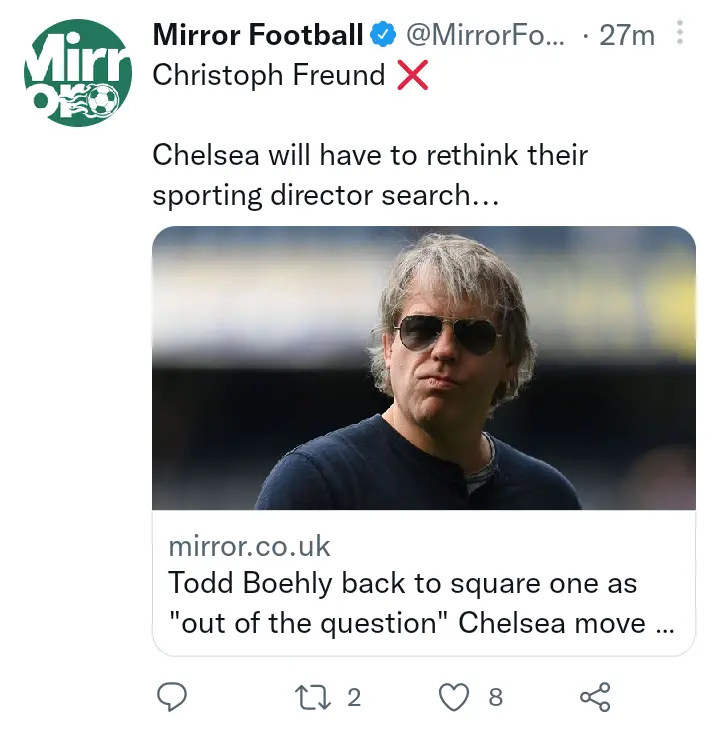720x733 pixels.
Task: Retweet using the arrows icon
Action: pos(313,697)
